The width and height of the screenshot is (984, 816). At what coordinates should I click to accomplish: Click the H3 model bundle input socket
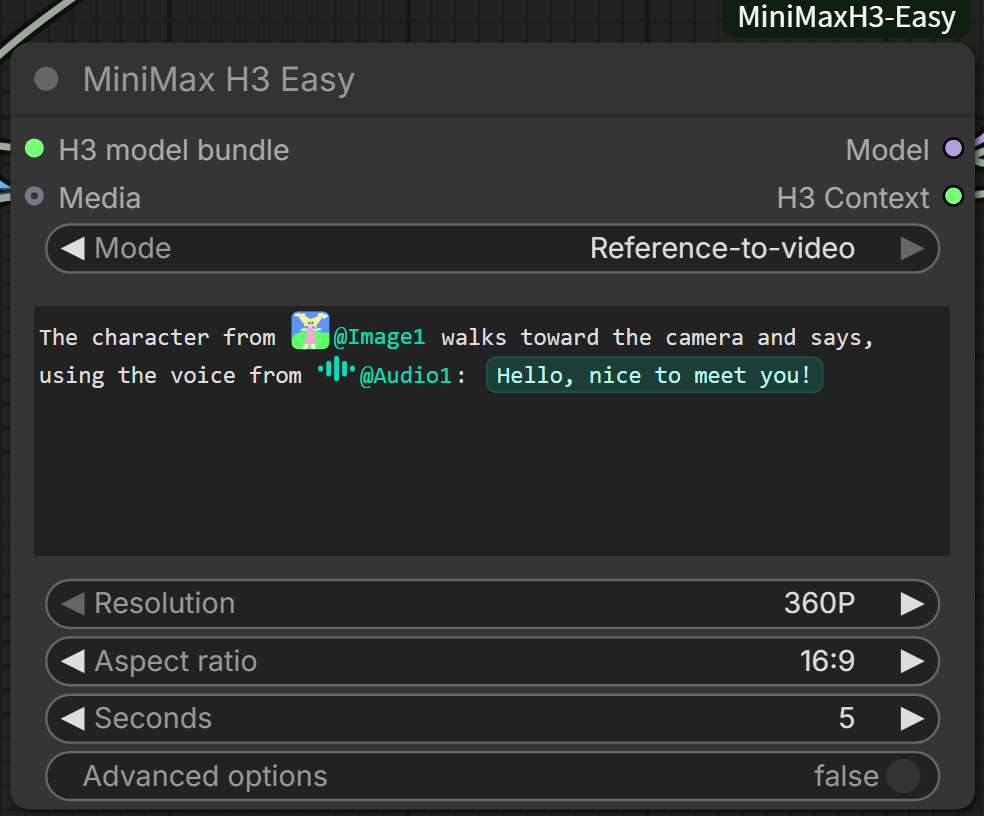tap(35, 149)
